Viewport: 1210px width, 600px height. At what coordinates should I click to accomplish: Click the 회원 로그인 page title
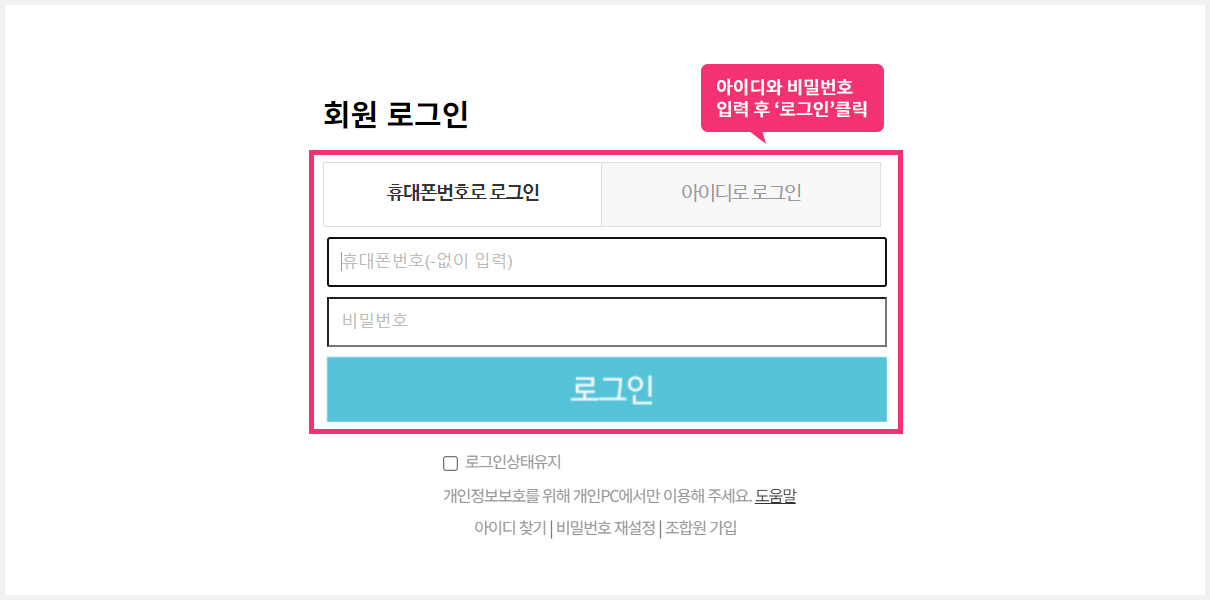tap(396, 114)
